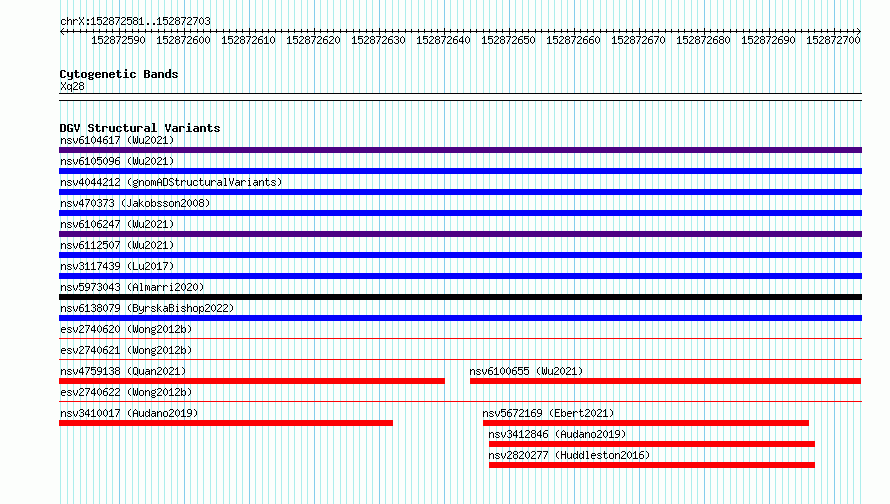The height and width of the screenshot is (504, 890).
Task: Open nsv6112507 (Wu2021) variant details
Action: pos(117,245)
